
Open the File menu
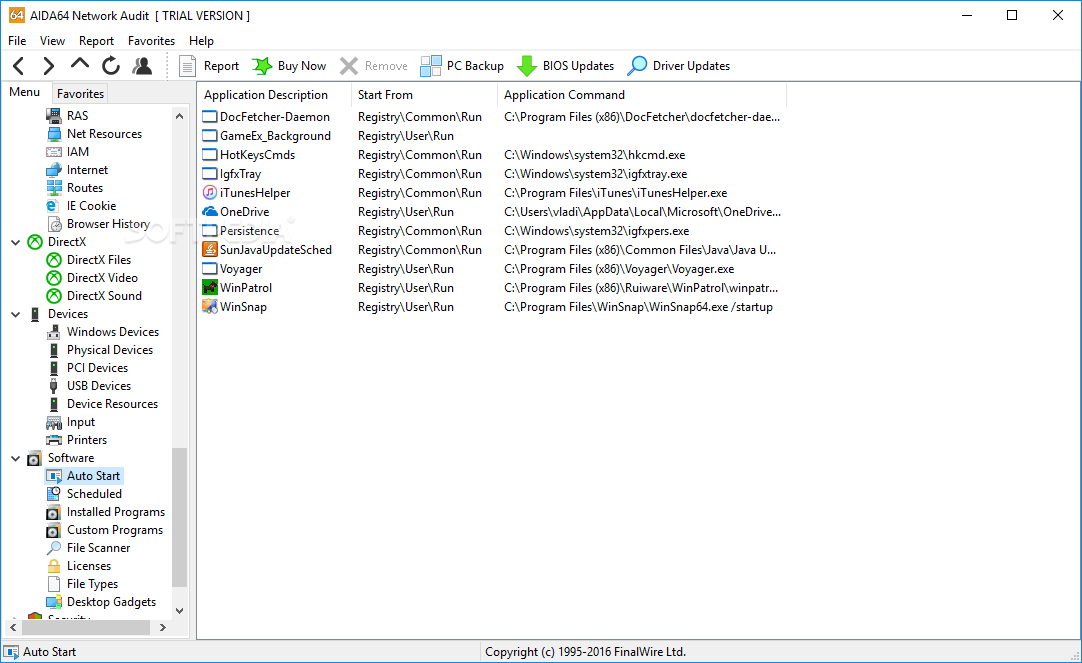(17, 41)
